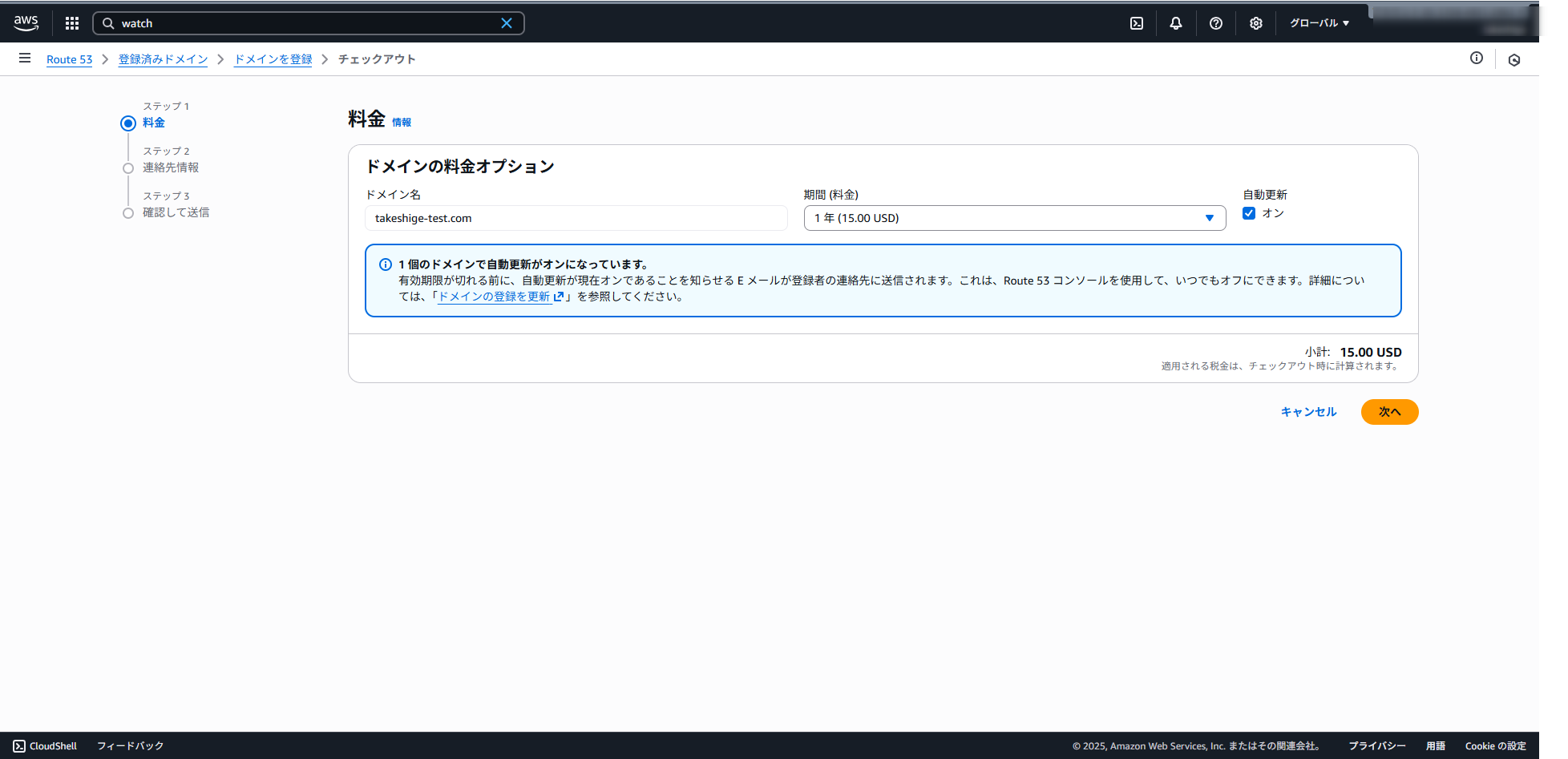The image size is (1568, 759).
Task: Go to Route 53 breadcrumb
Action: (69, 59)
